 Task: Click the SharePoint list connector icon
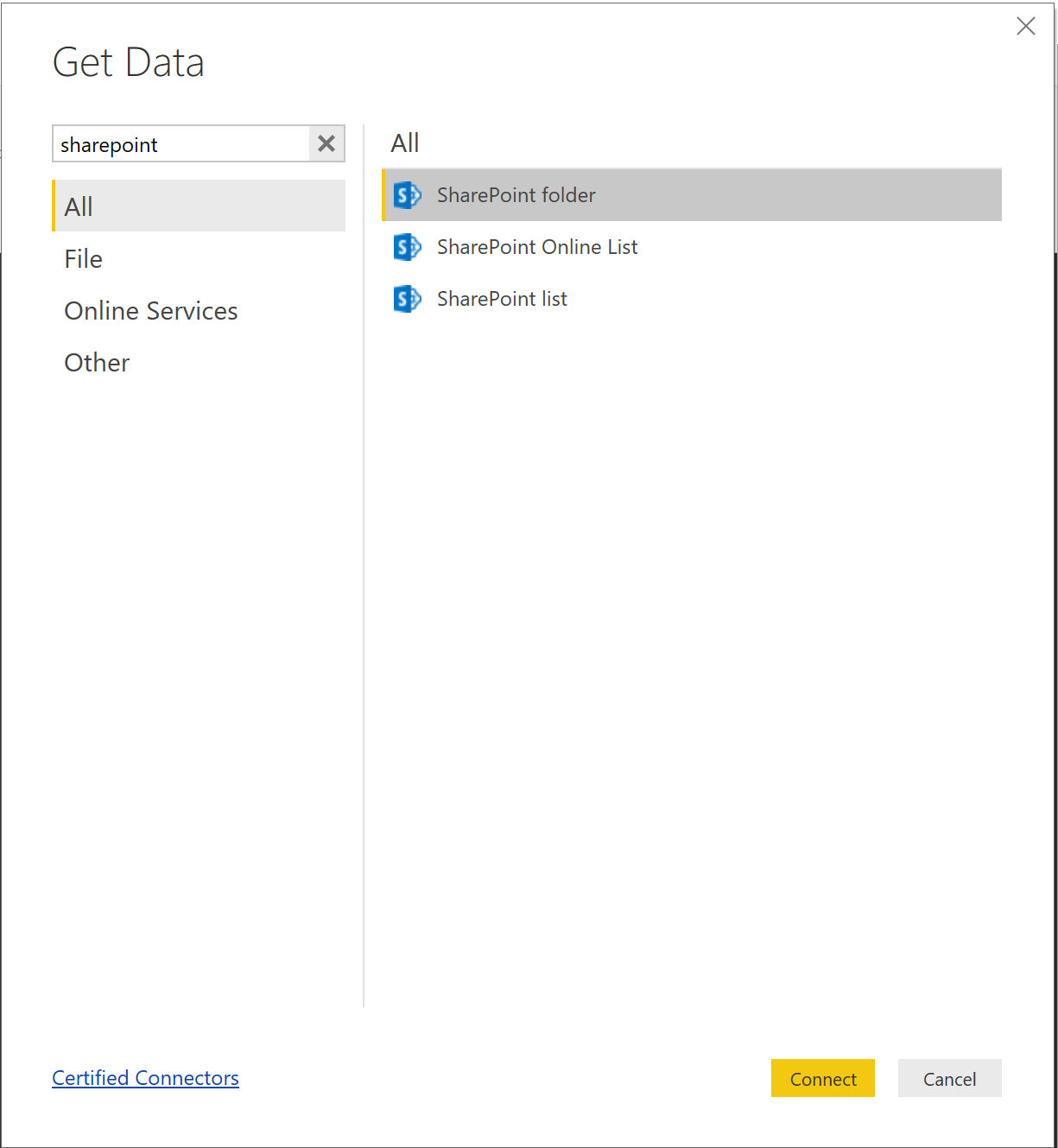[407, 299]
